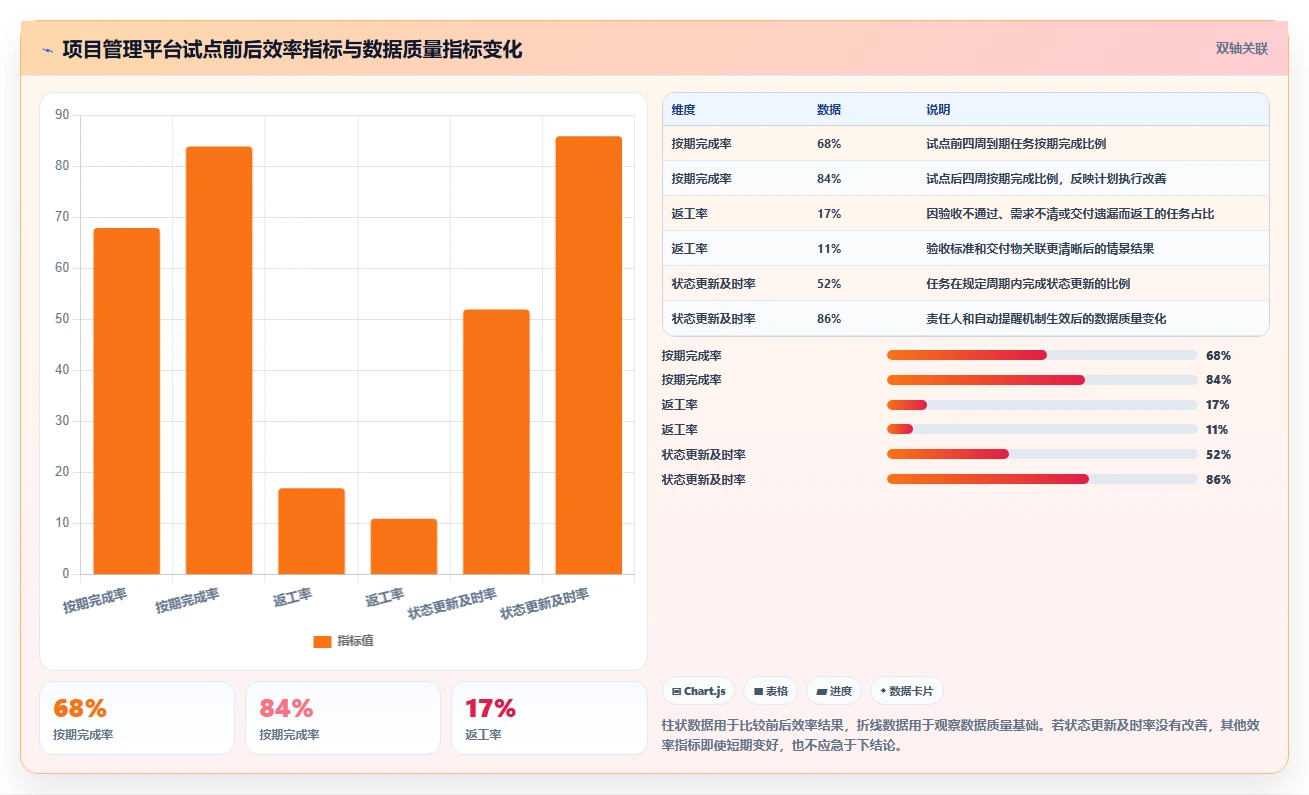Click the 数据 table column header
This screenshot has height=795, width=1309.
[829, 110]
